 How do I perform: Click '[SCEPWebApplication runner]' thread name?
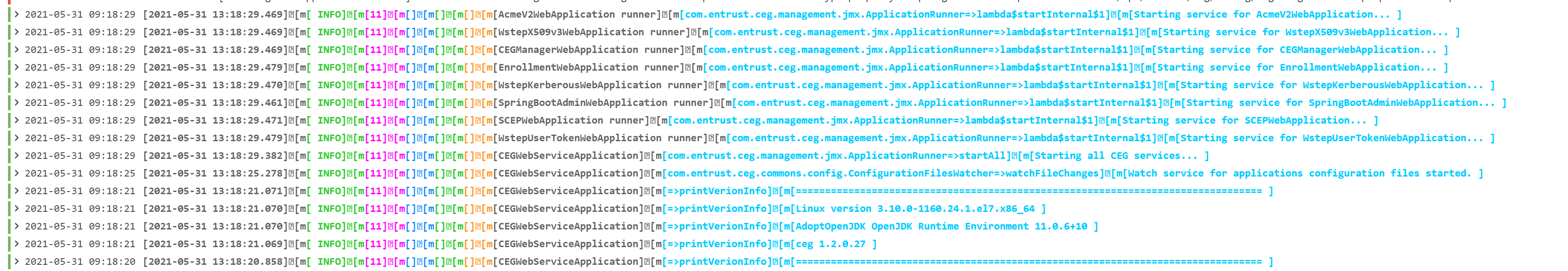tap(571, 120)
